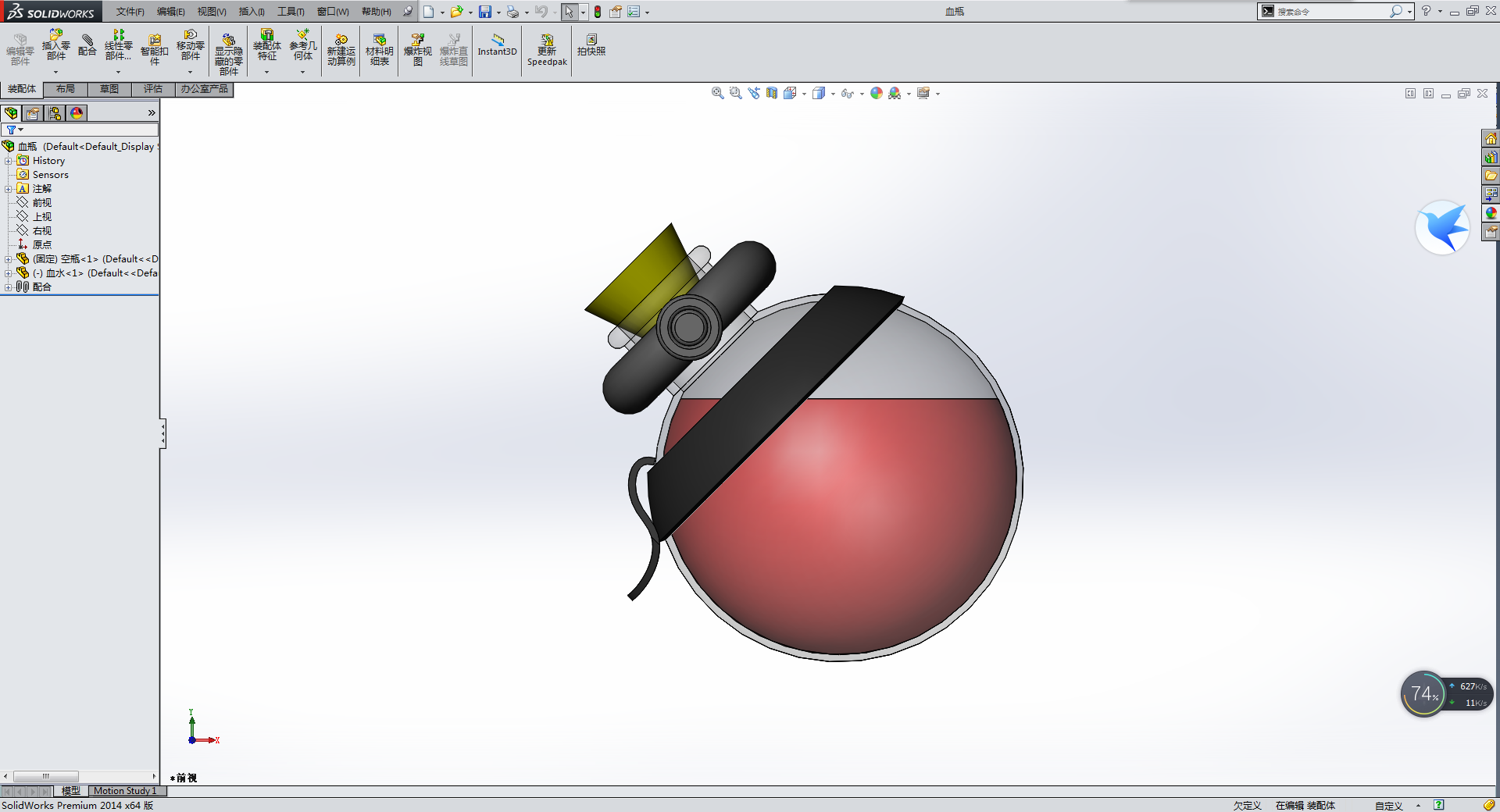The height and width of the screenshot is (812, 1500).
Task: Open SolidWorks Resources home tab in task pane
Action: (1491, 138)
